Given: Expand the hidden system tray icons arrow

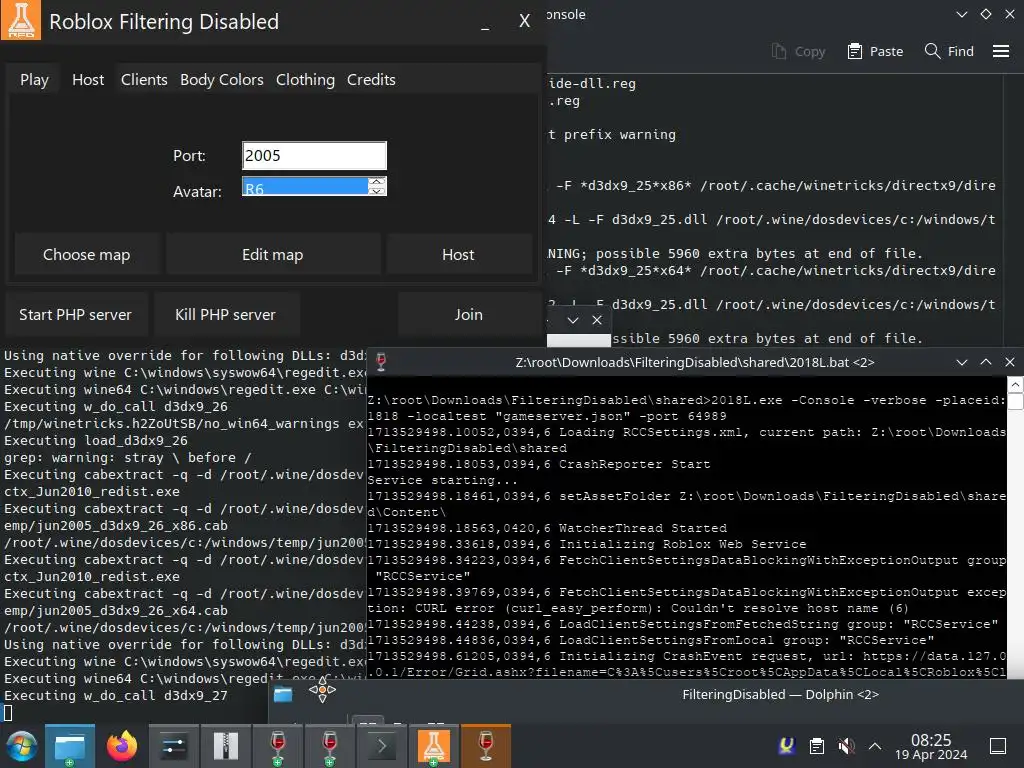Looking at the screenshot, I should click(x=875, y=746).
